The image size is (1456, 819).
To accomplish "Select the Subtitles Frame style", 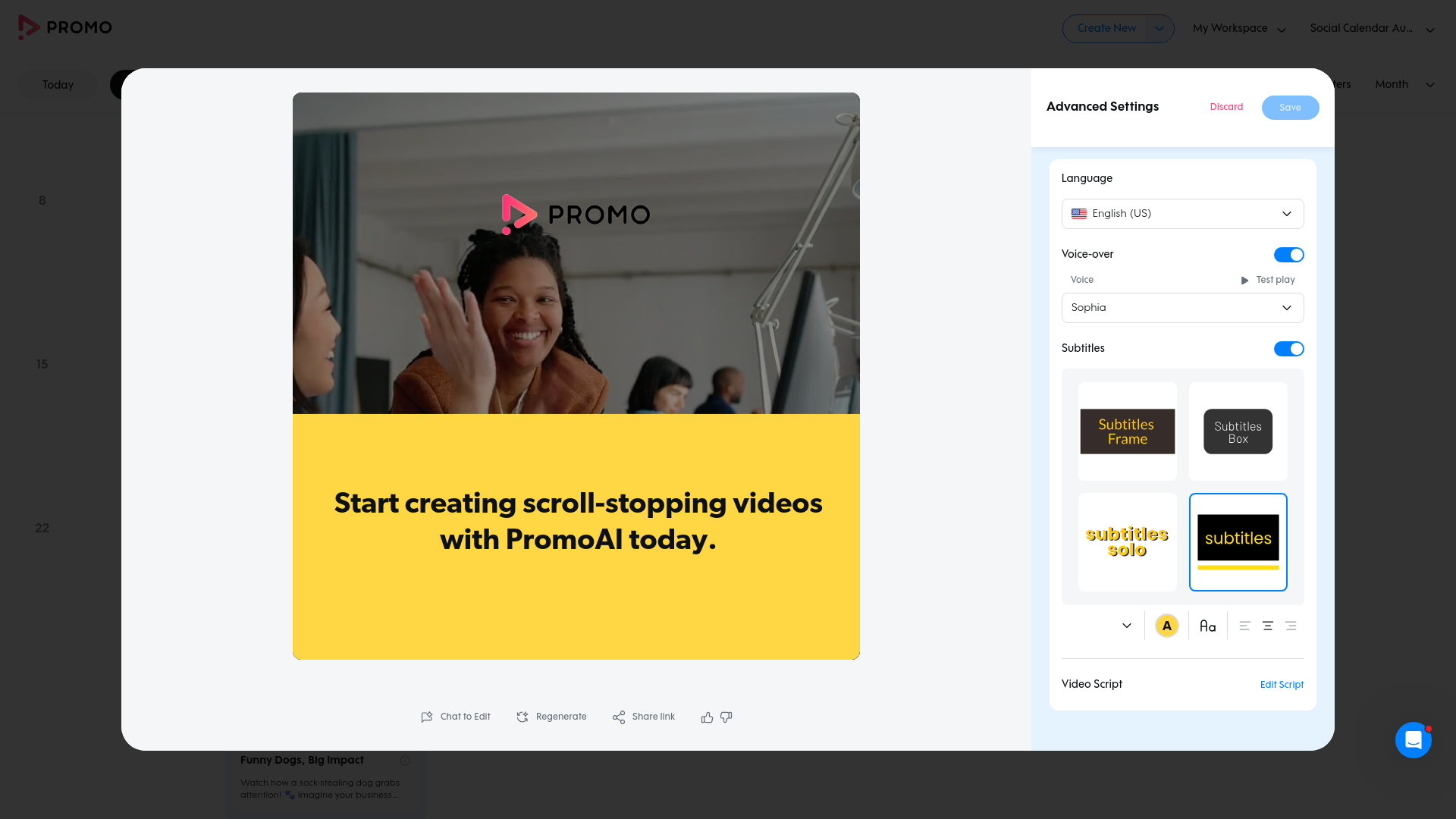I will [x=1128, y=431].
